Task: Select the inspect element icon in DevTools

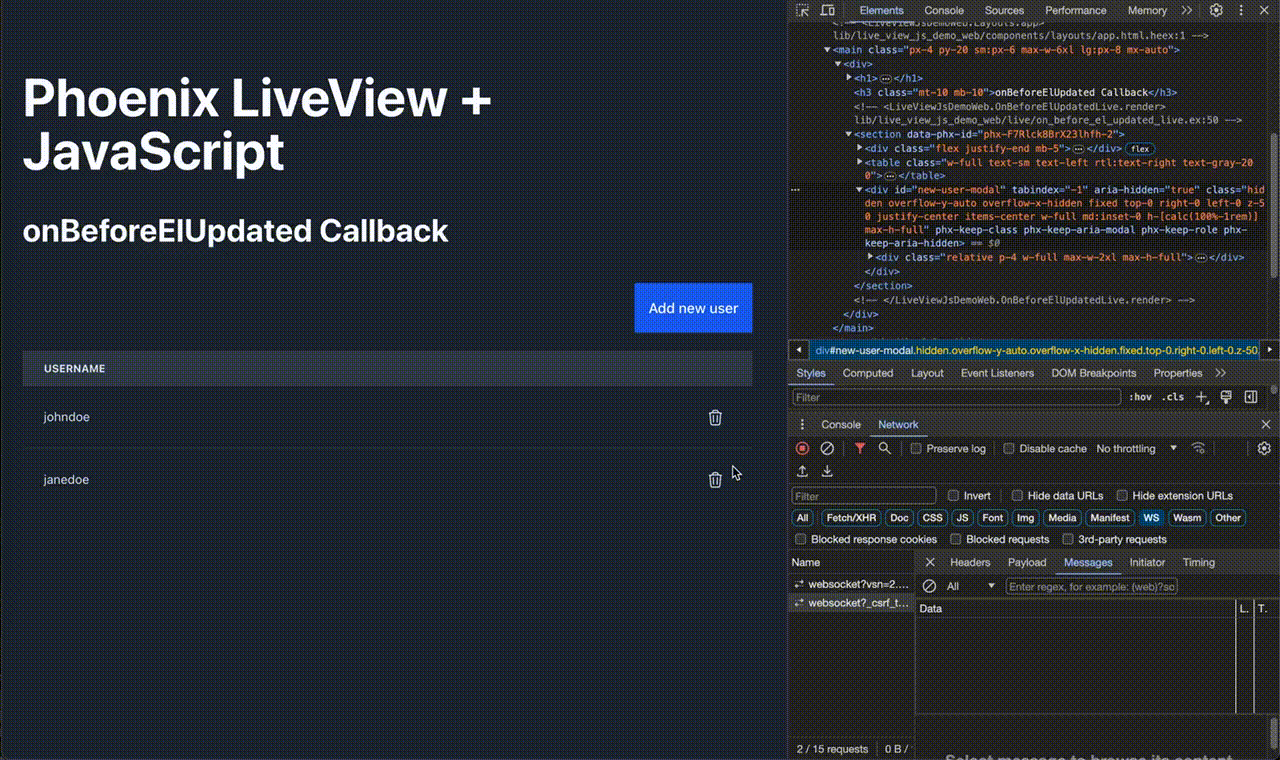Action: tap(800, 10)
